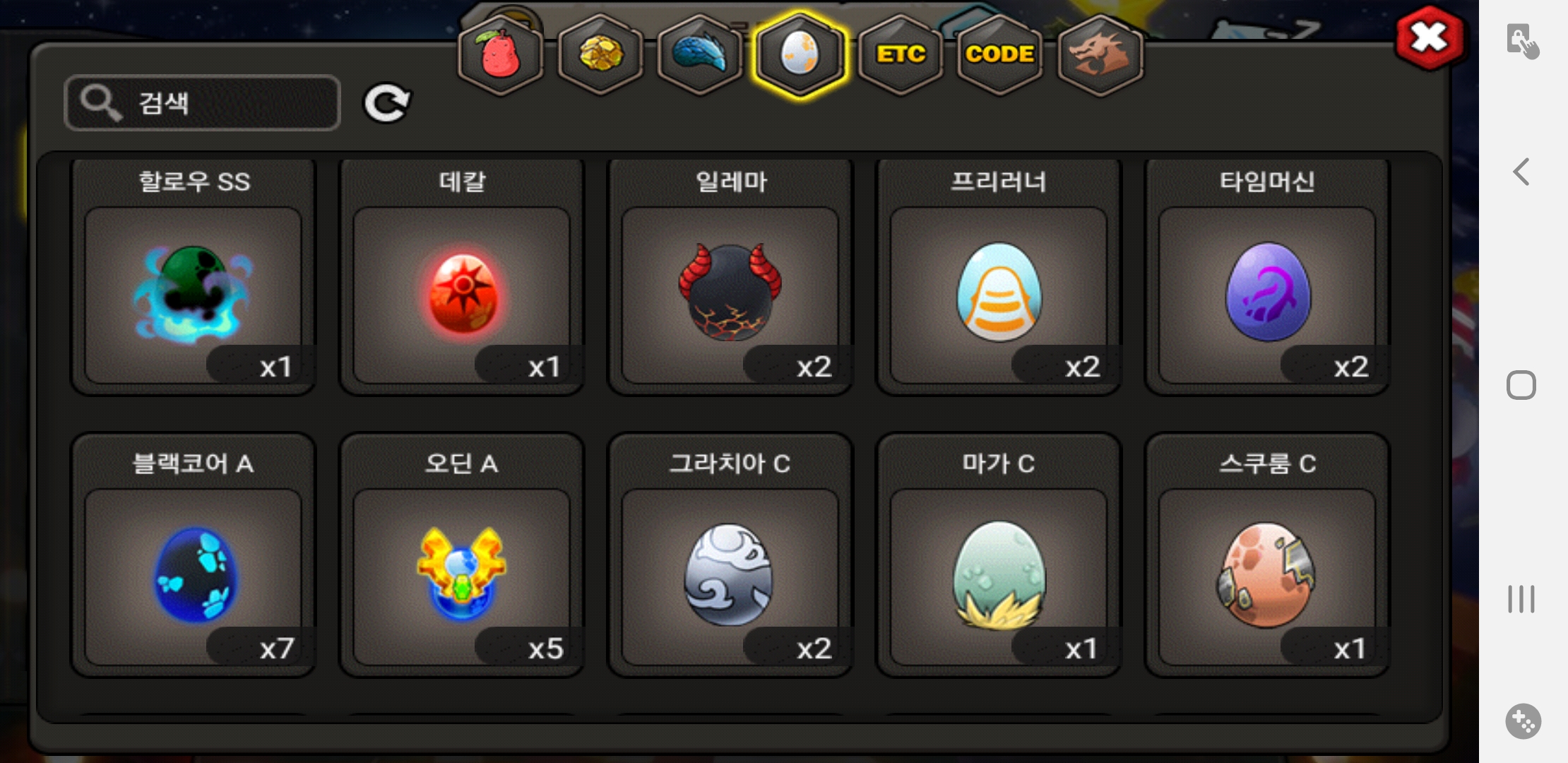Select the 할로우 SS egg
Viewport: 1568px width, 763px height.
point(194,277)
